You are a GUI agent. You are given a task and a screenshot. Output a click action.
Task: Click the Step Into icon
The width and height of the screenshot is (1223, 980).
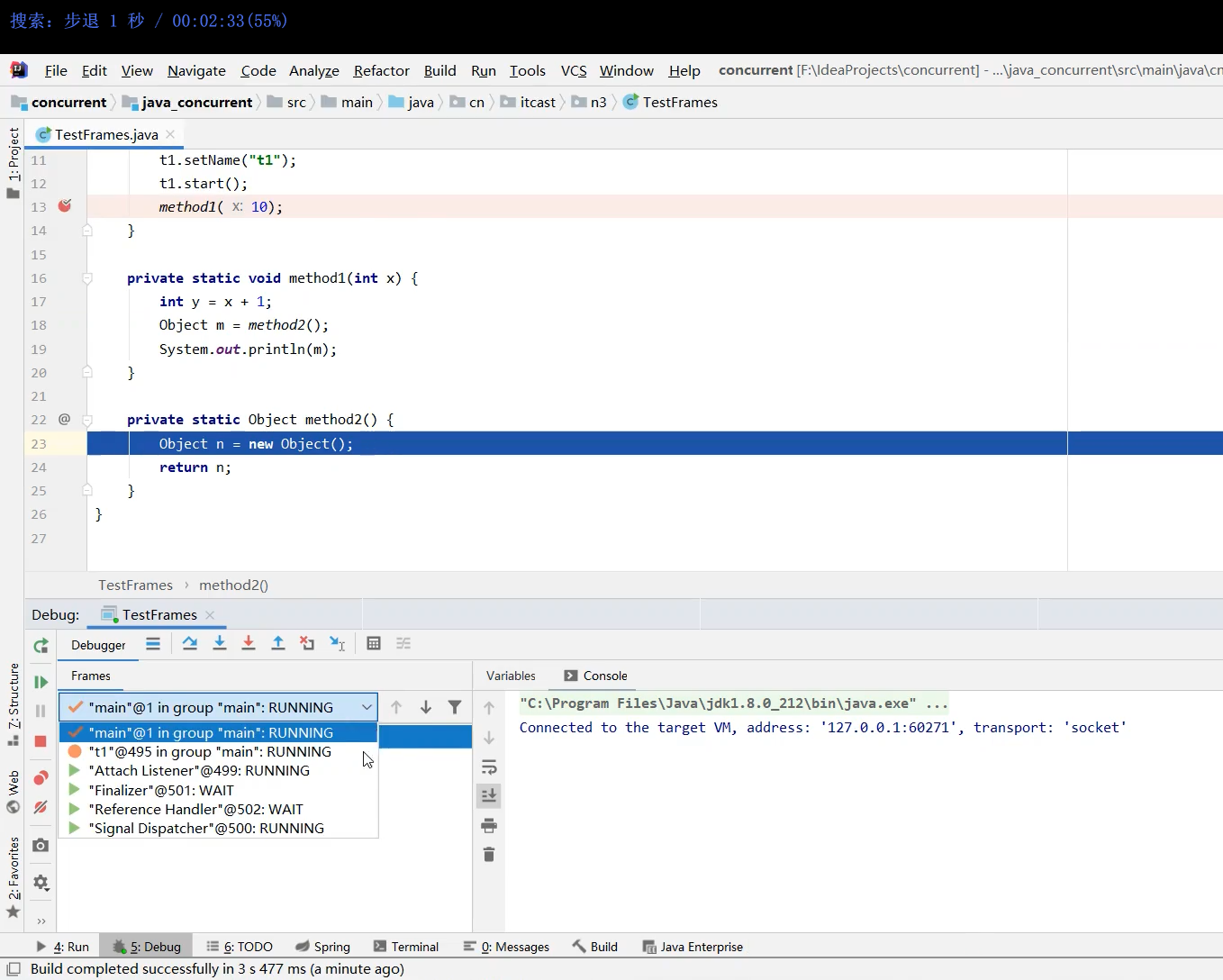point(219,643)
